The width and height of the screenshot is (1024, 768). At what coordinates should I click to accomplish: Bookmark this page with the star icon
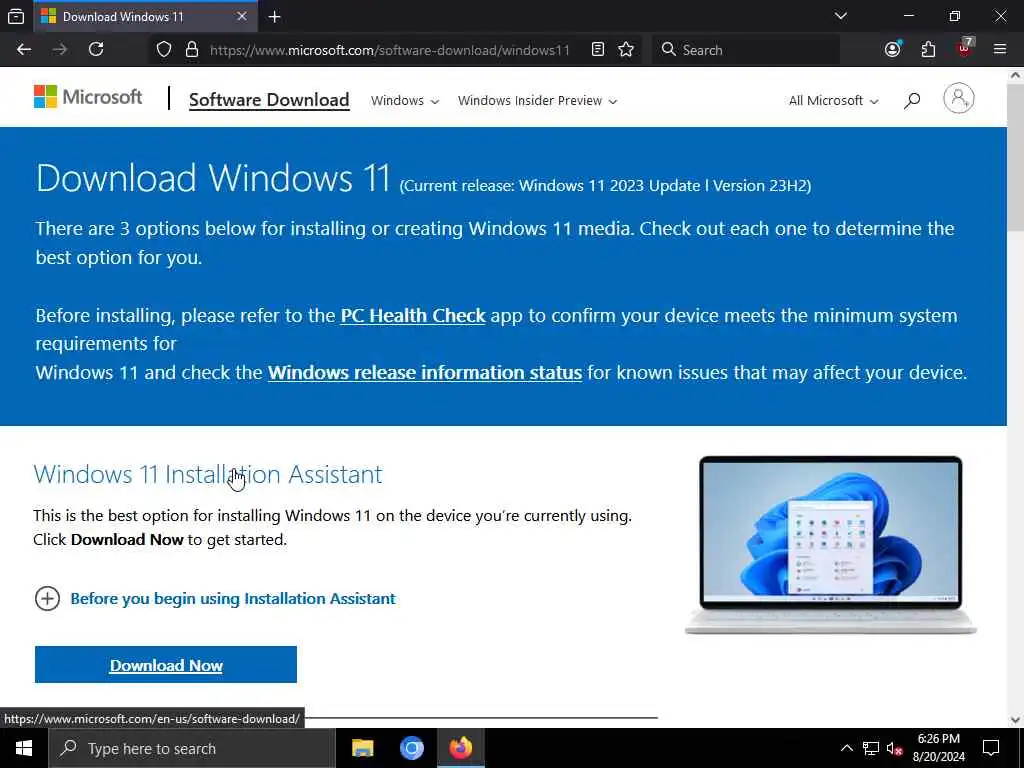(626, 50)
